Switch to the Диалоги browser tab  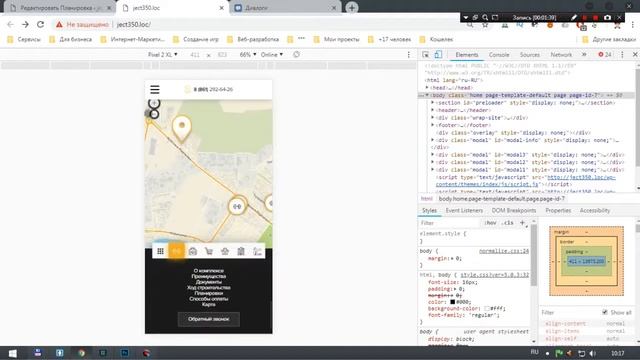click(x=286, y=8)
